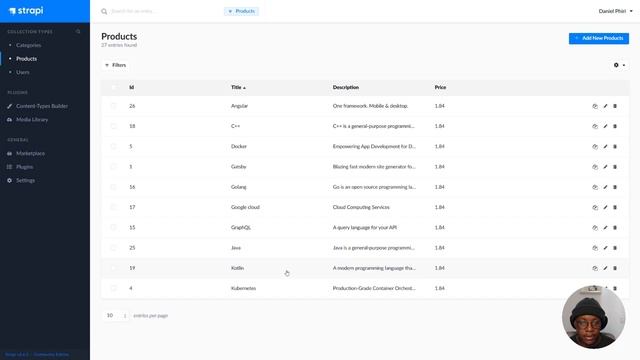Check the C++ row checkbox

pyautogui.click(x=113, y=126)
